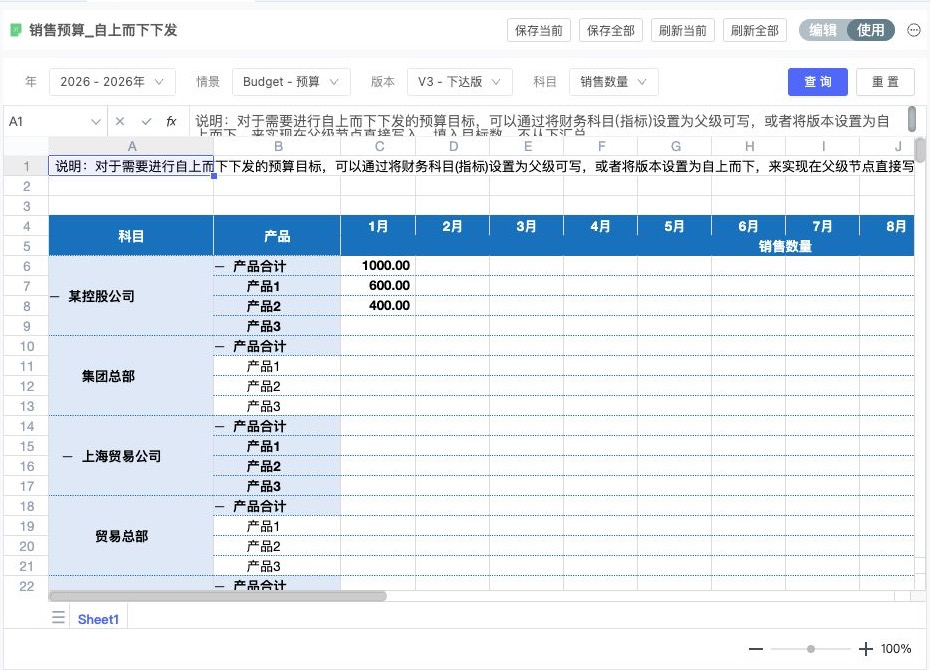Click the 销售数量 header label in row 5
Screen dimensions: 930x670
pos(785,246)
